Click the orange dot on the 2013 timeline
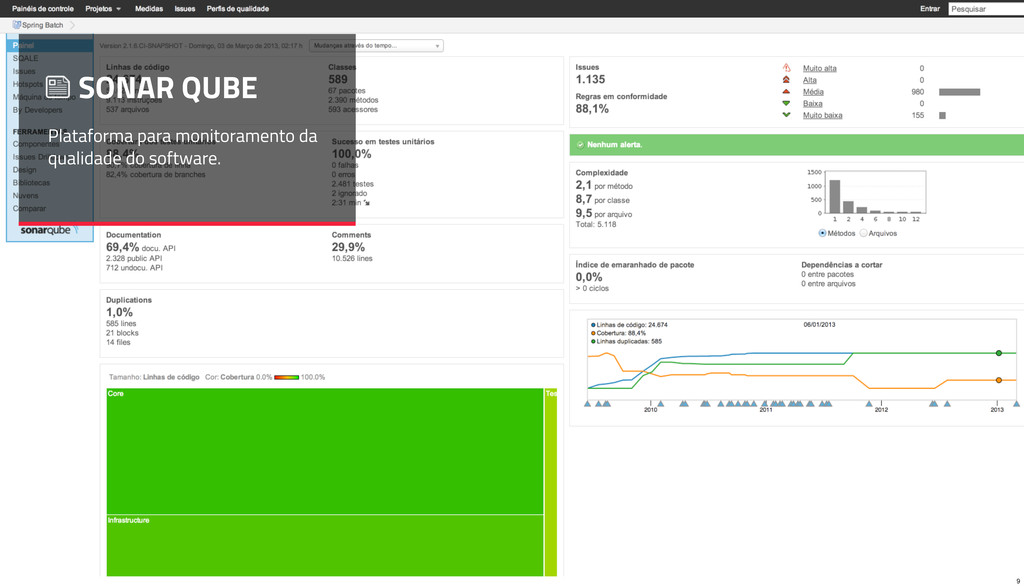Viewport: 1024px width, 587px height. (999, 380)
